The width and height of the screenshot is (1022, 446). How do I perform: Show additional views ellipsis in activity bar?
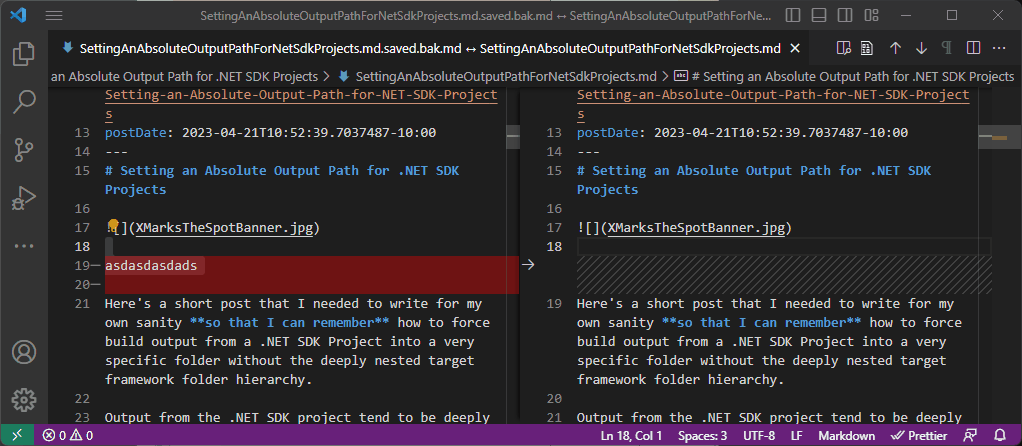tap(24, 246)
